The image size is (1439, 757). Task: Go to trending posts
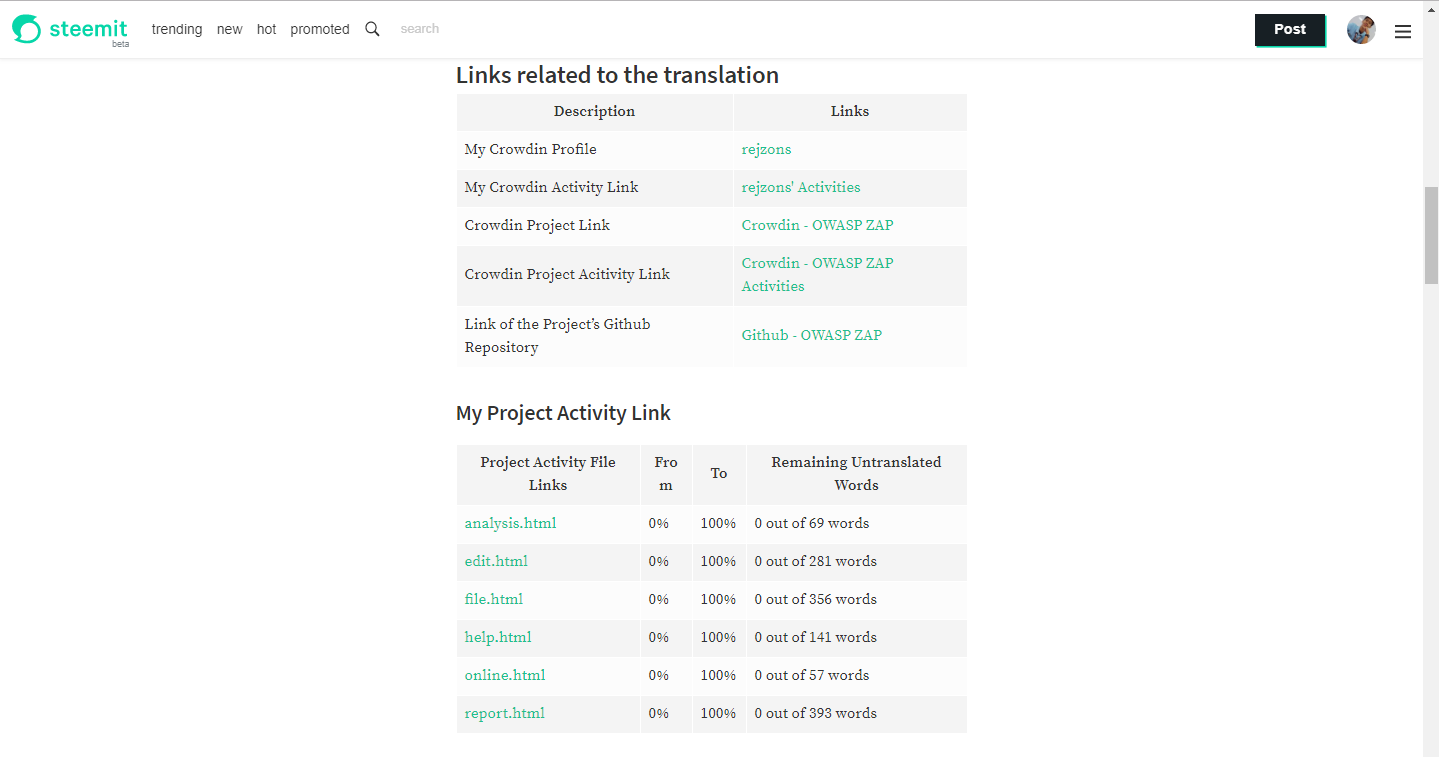[177, 29]
